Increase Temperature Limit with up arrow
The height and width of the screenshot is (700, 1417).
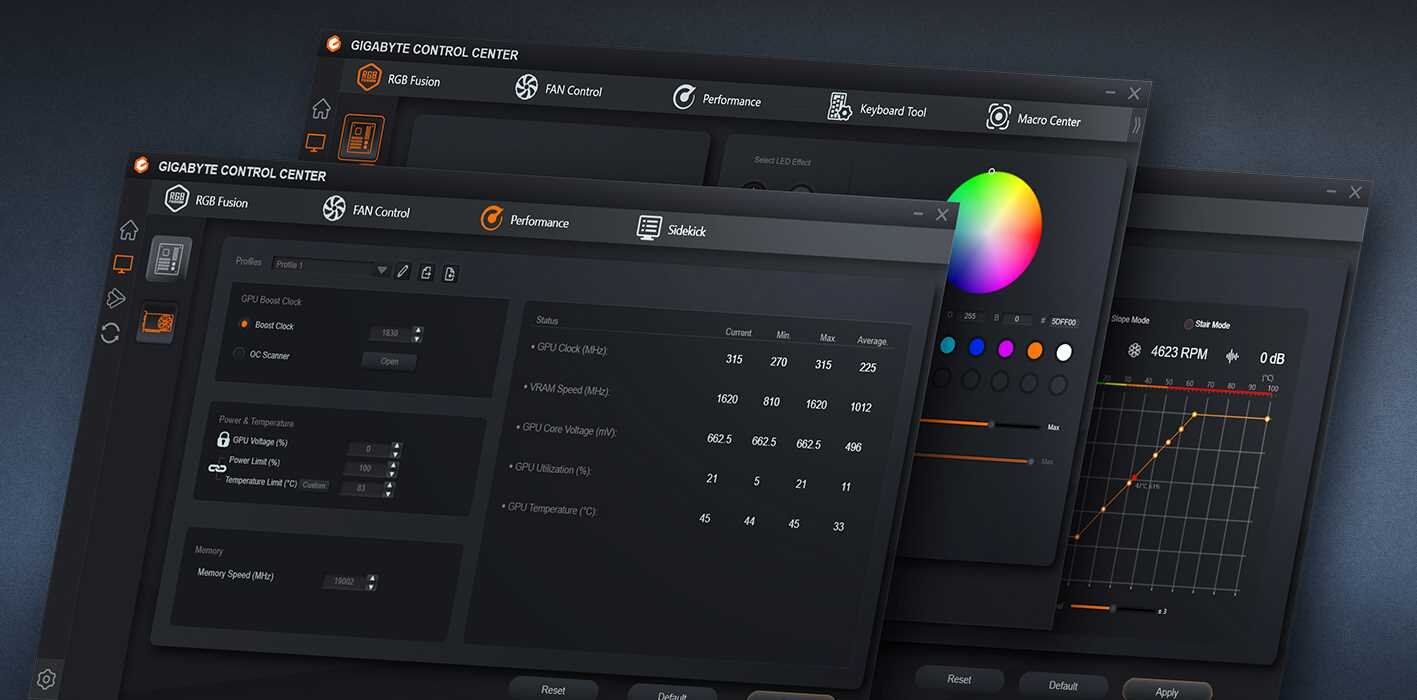(x=389, y=485)
